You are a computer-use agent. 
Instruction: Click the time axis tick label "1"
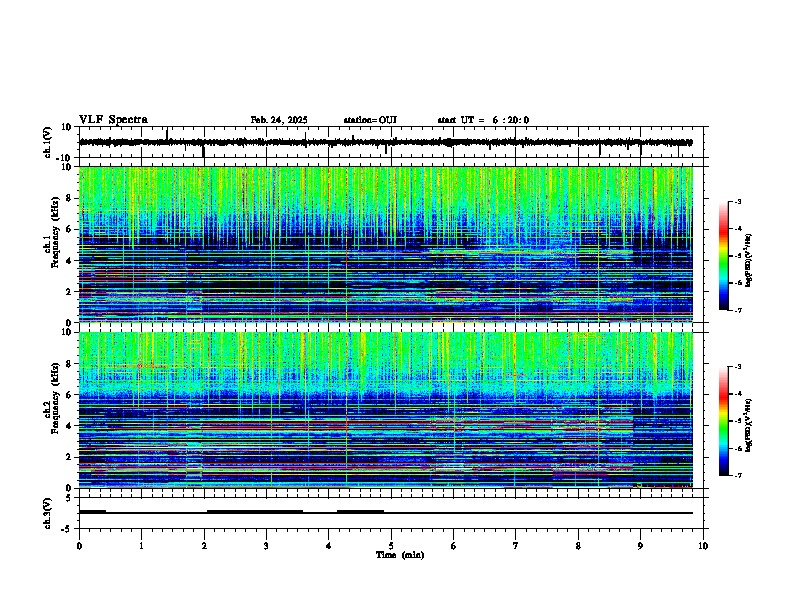click(x=141, y=546)
